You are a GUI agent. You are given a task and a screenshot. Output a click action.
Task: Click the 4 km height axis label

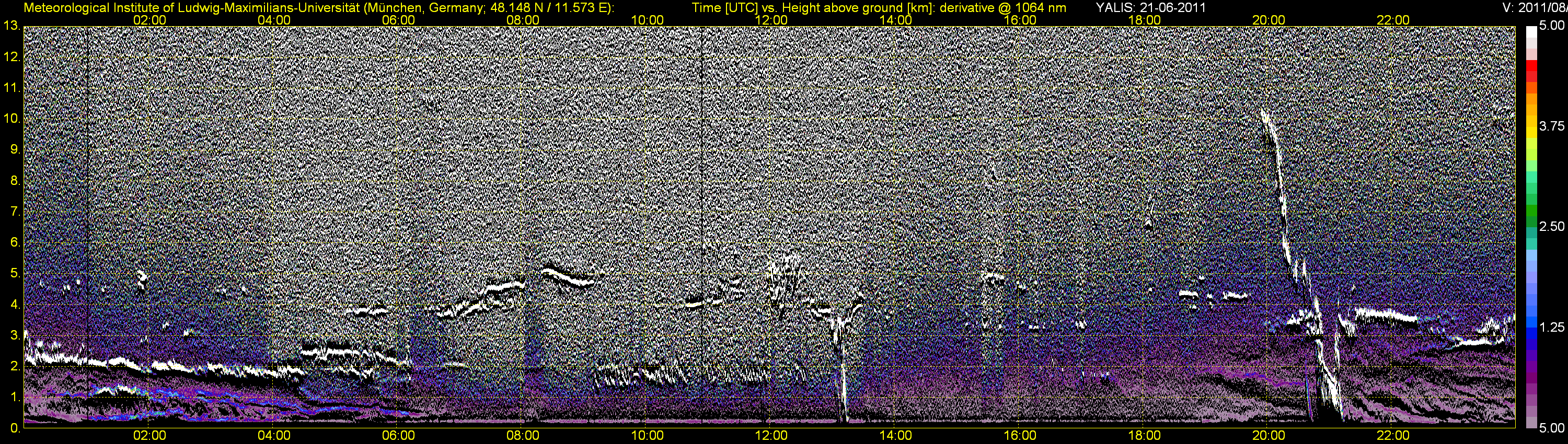15,305
